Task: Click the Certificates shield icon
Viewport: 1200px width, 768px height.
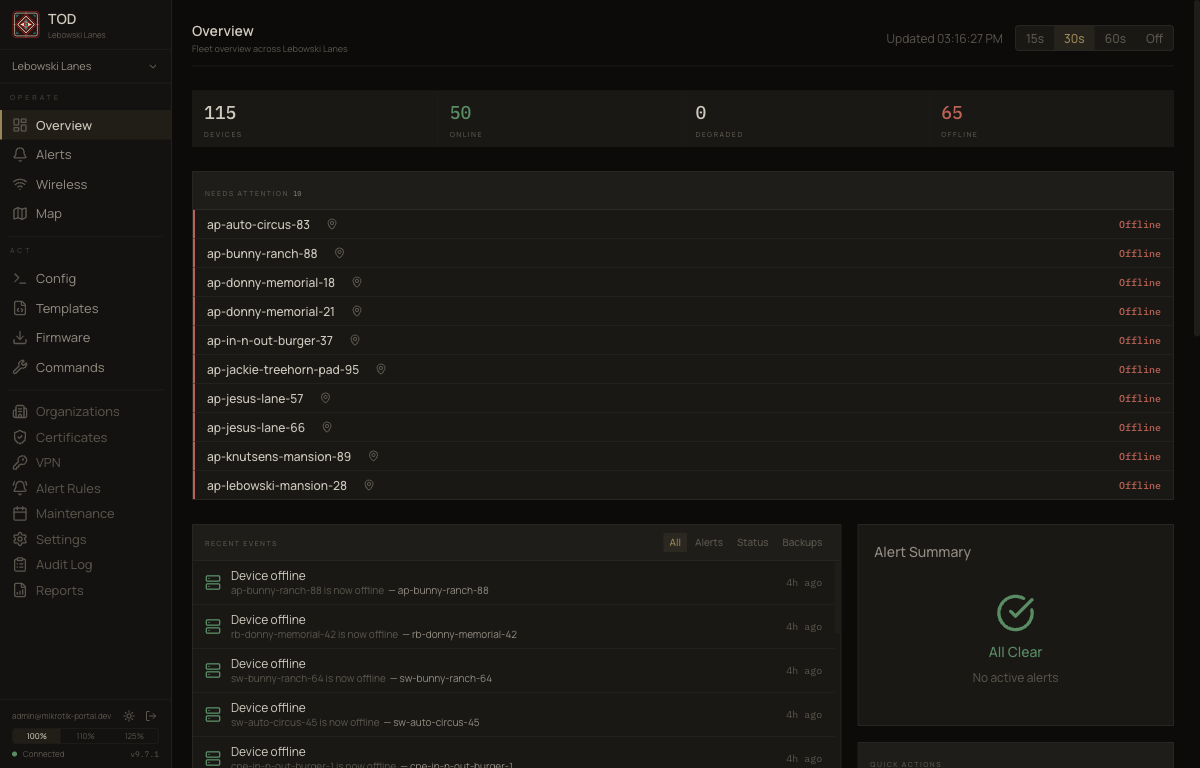Action: click(18, 437)
